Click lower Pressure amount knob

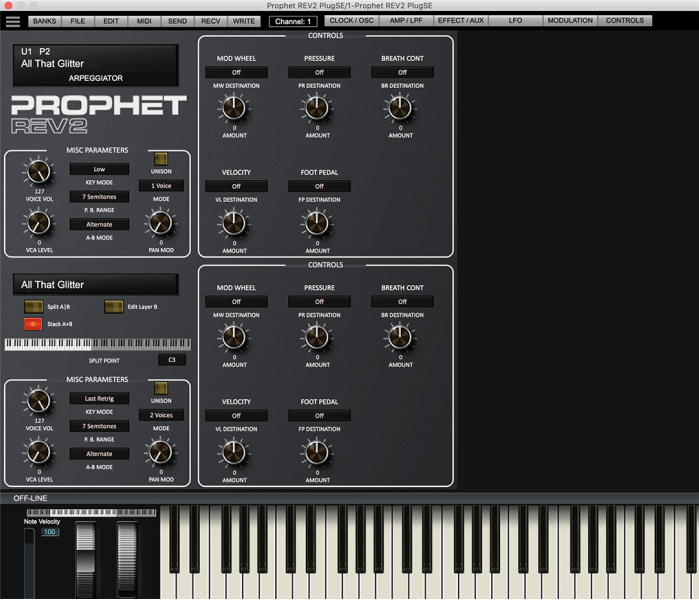pyautogui.click(x=317, y=337)
